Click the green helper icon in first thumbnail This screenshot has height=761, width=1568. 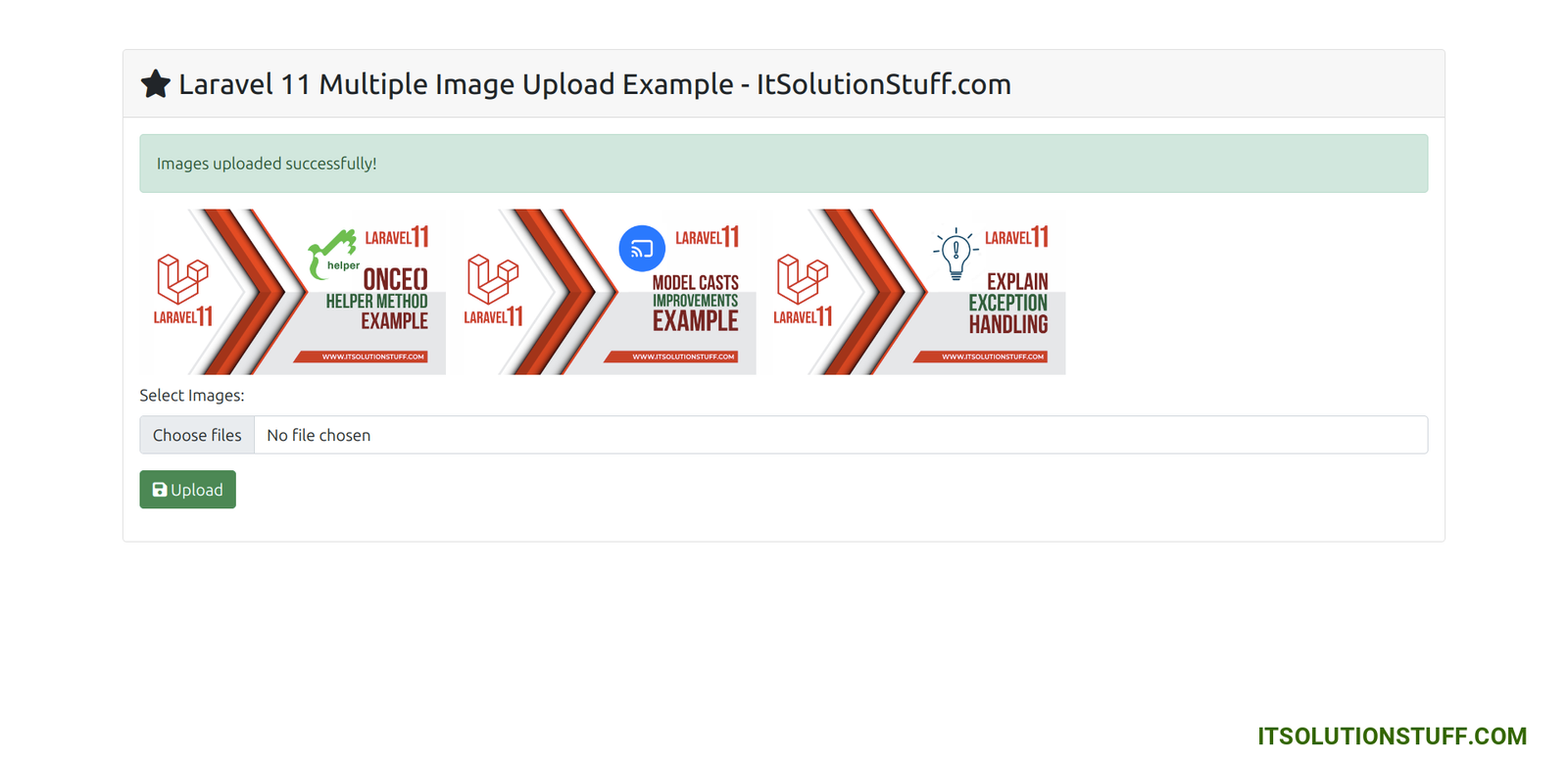(333, 255)
